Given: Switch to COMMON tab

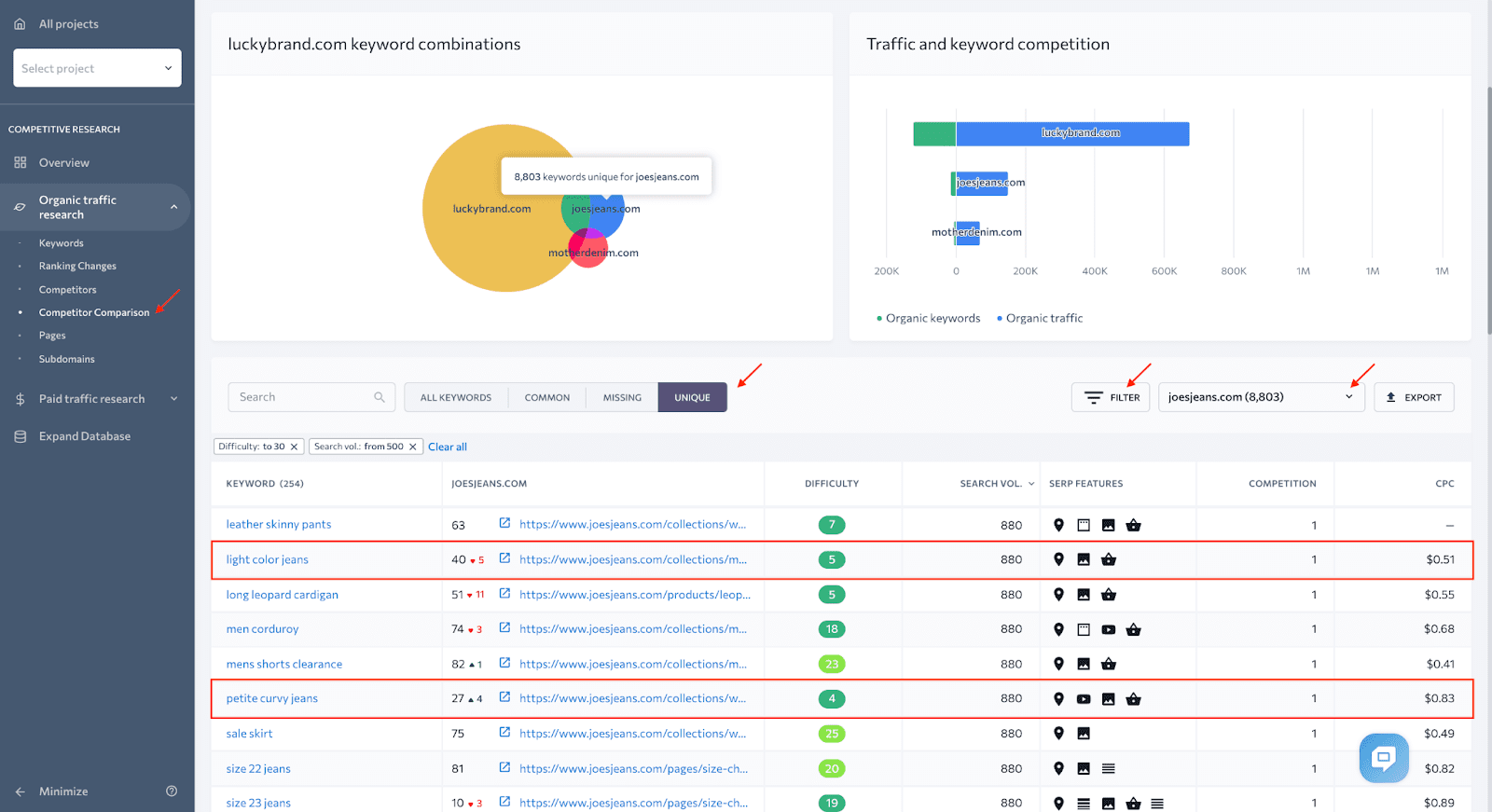Looking at the screenshot, I should [x=547, y=397].
